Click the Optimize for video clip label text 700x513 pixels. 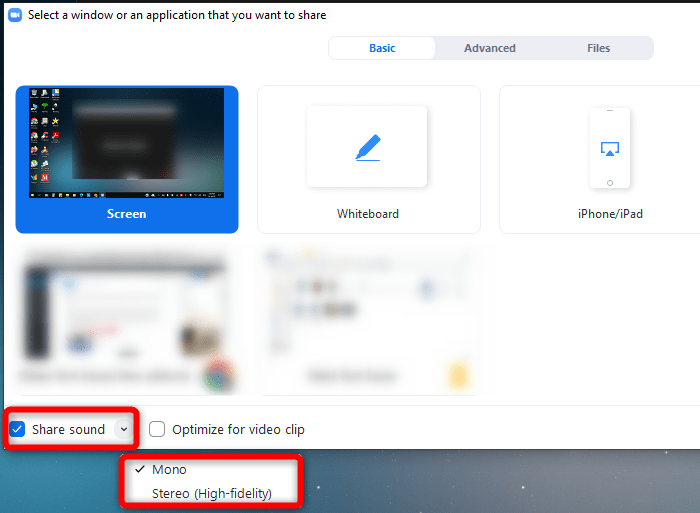pos(238,430)
